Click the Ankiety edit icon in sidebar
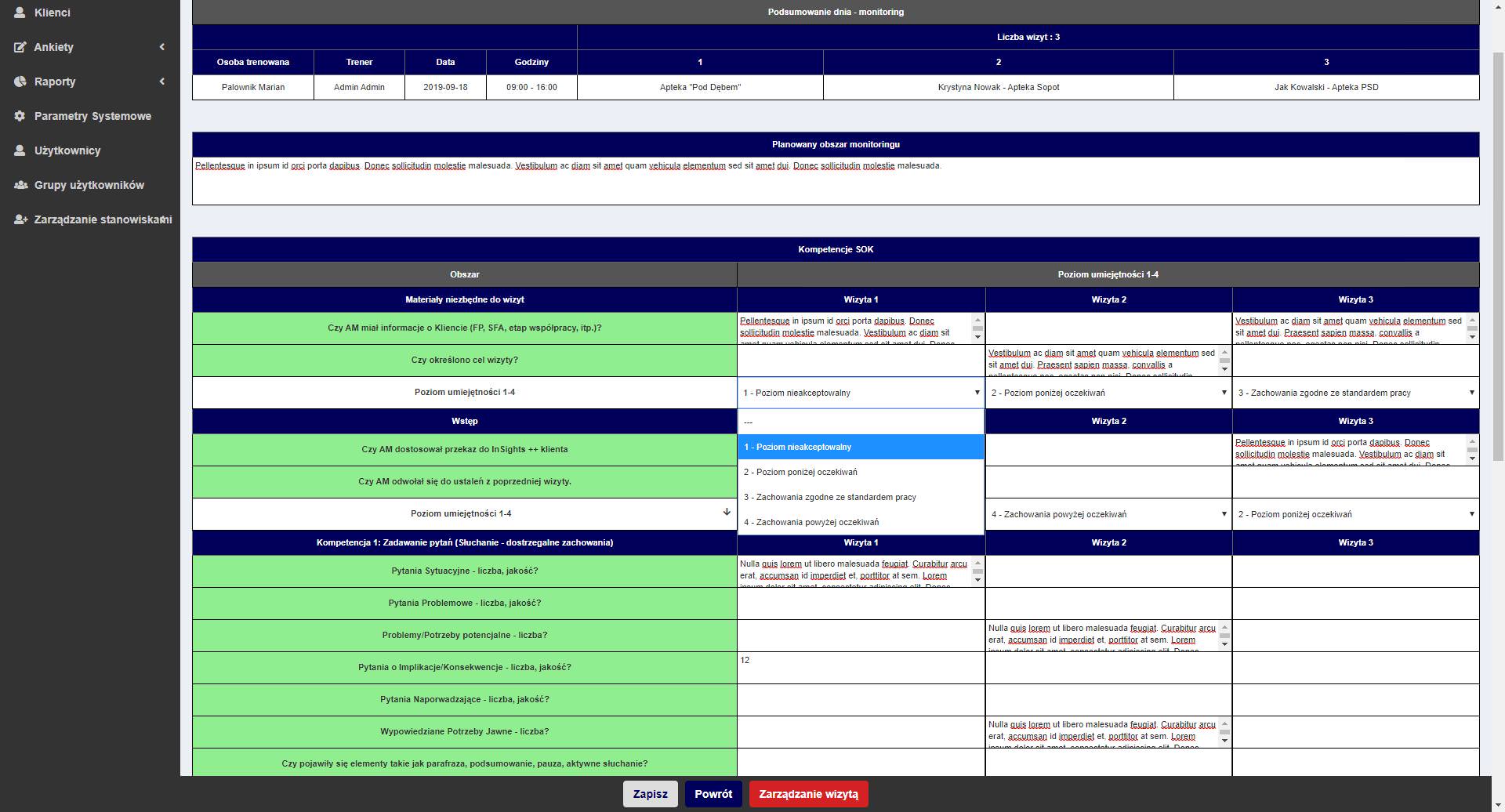The width and height of the screenshot is (1505, 812). [x=20, y=47]
